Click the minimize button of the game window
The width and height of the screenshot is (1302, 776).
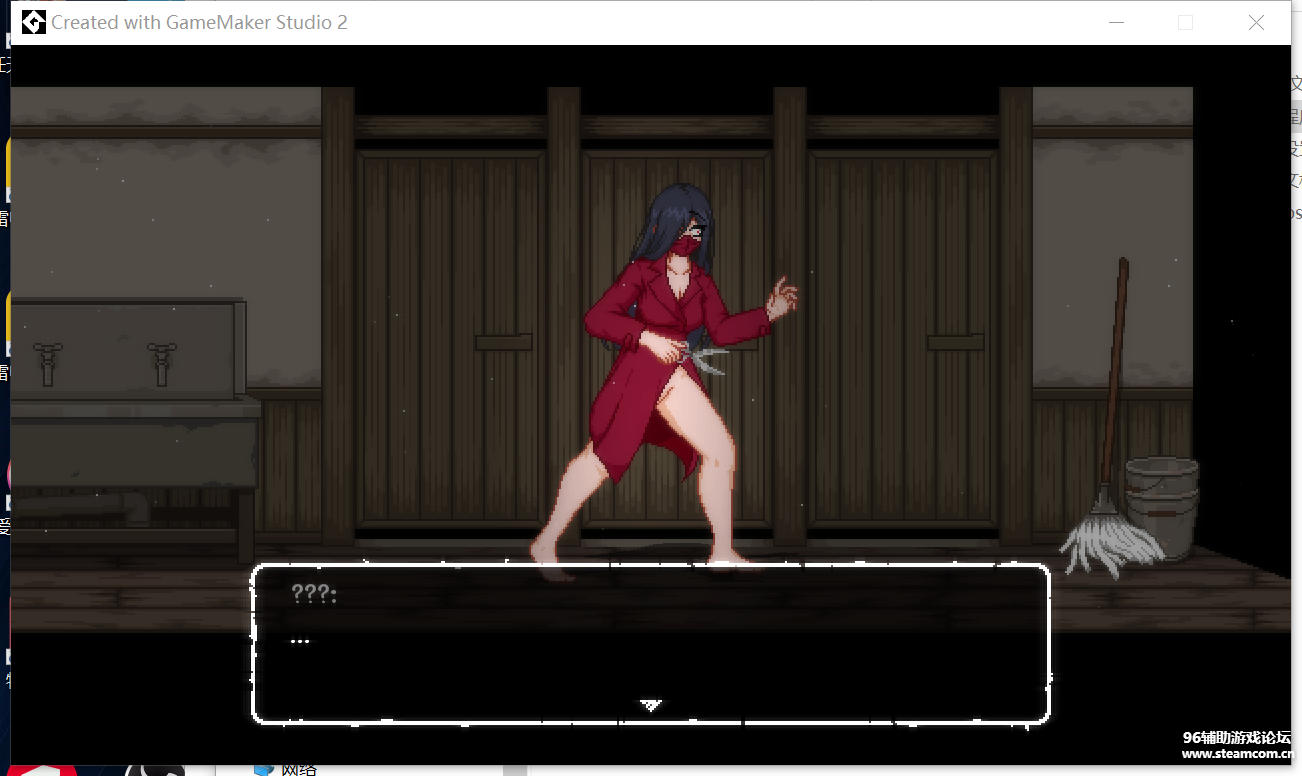coord(1117,22)
